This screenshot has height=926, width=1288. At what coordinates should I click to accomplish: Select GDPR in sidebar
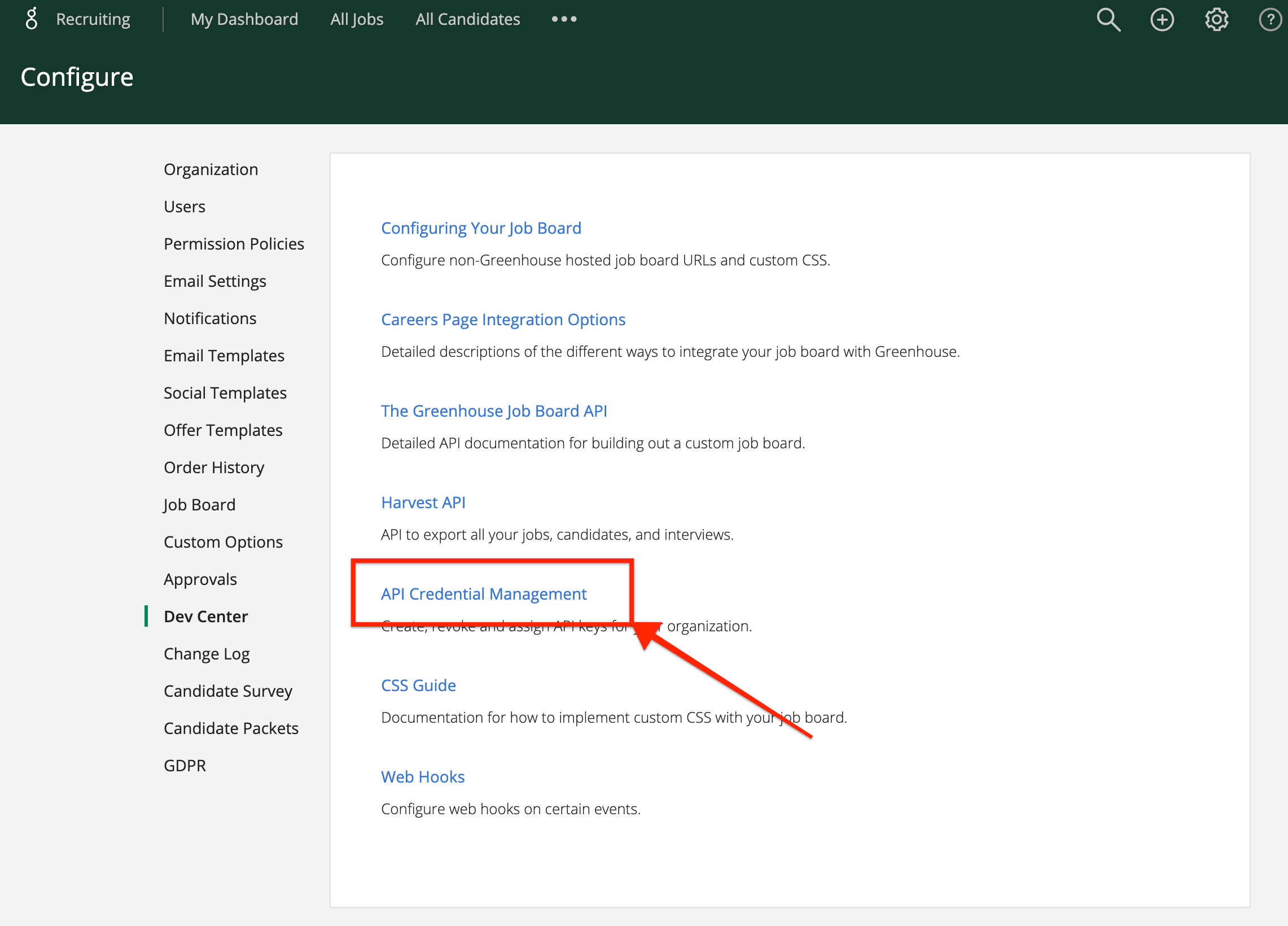tap(185, 765)
